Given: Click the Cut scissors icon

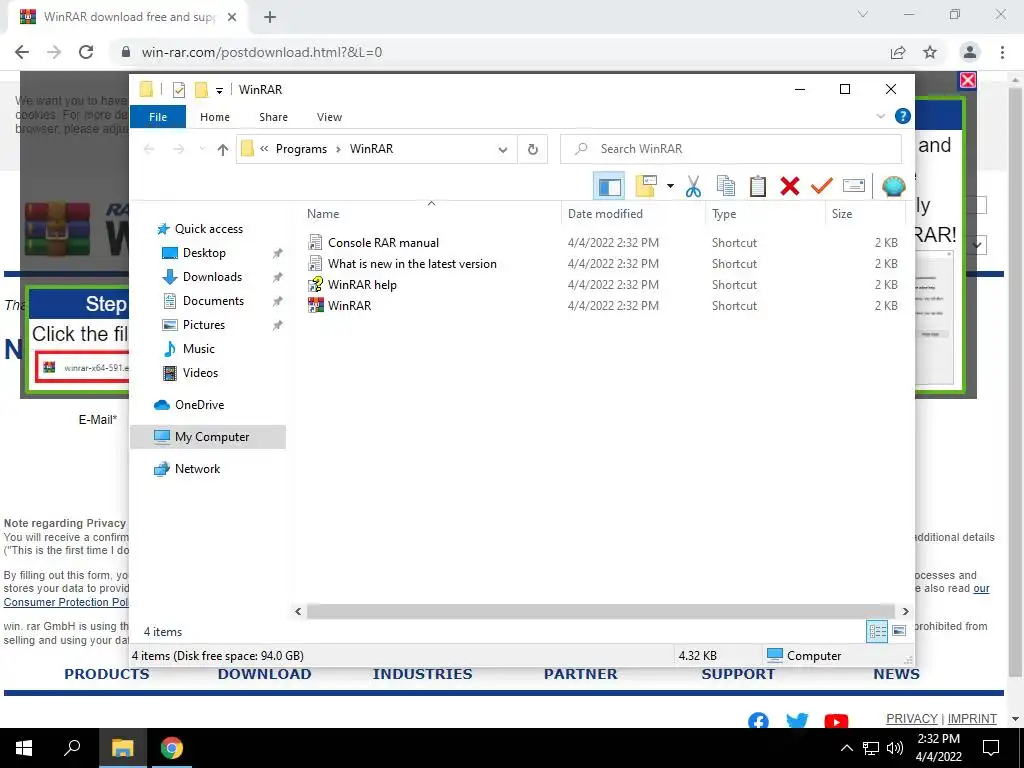Looking at the screenshot, I should [x=693, y=186].
